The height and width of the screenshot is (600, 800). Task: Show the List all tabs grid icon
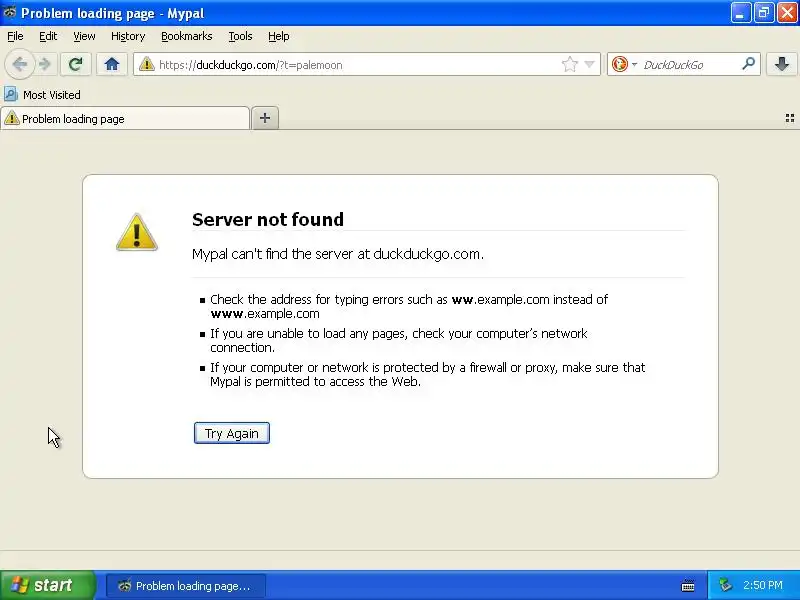coord(789,118)
